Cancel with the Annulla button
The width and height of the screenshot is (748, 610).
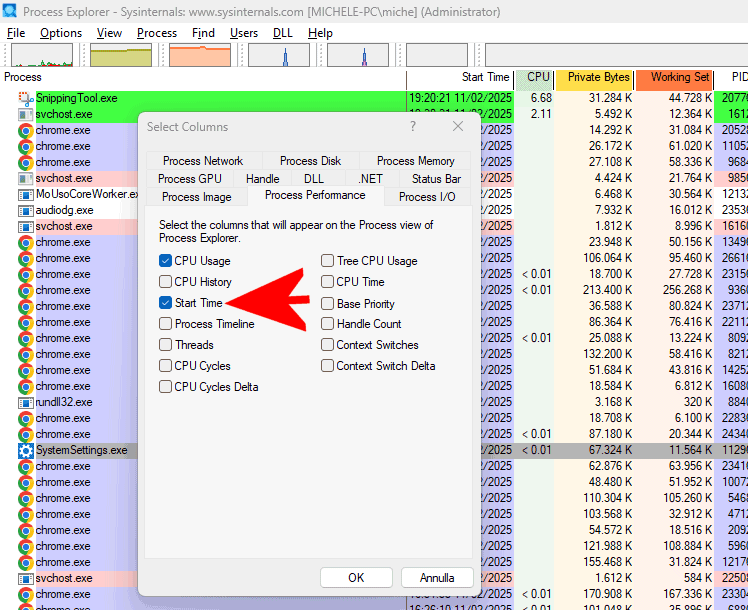[x=437, y=578]
